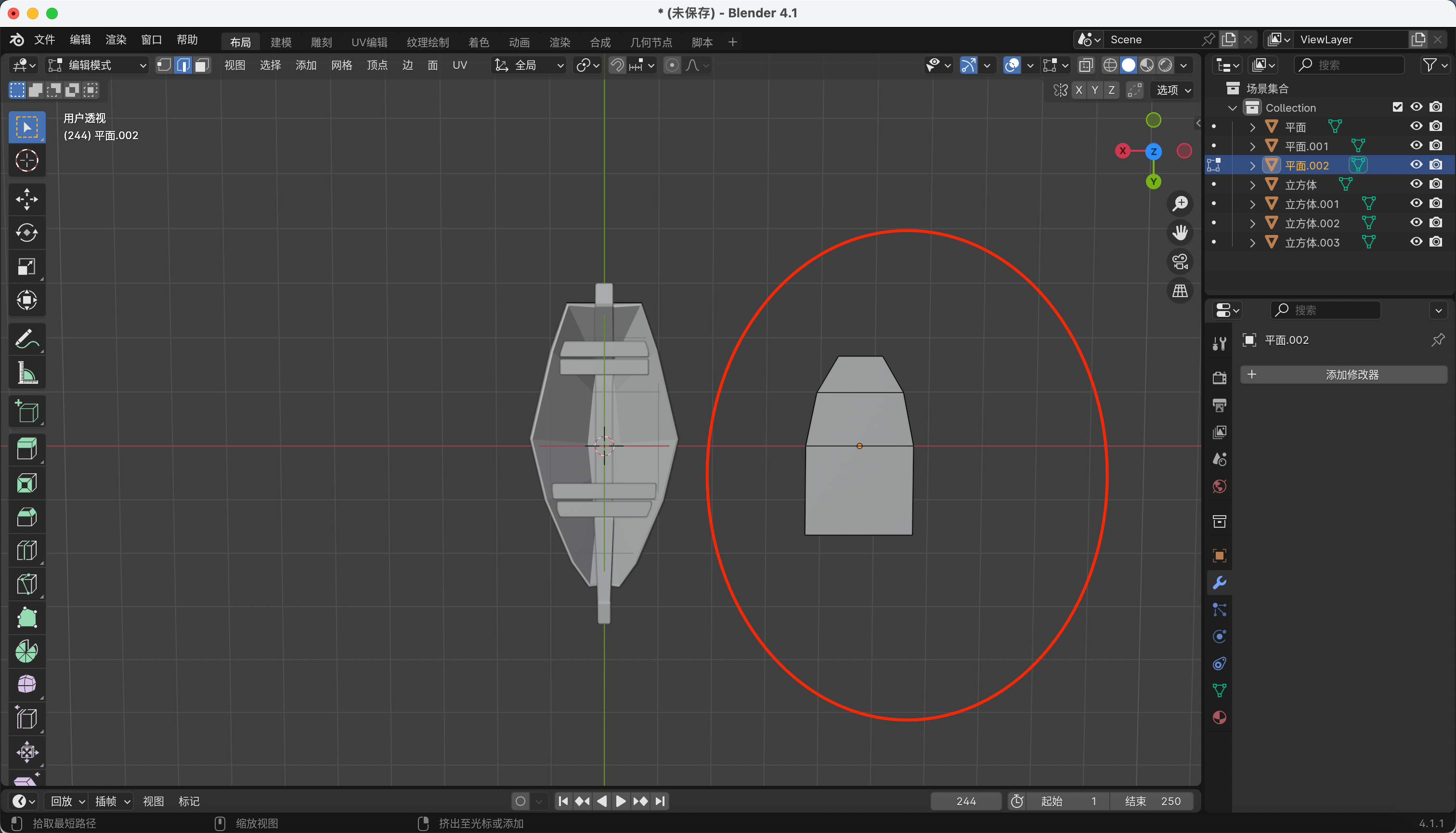Select the Move tool in toolbar
The width and height of the screenshot is (1456, 833).
point(26,200)
